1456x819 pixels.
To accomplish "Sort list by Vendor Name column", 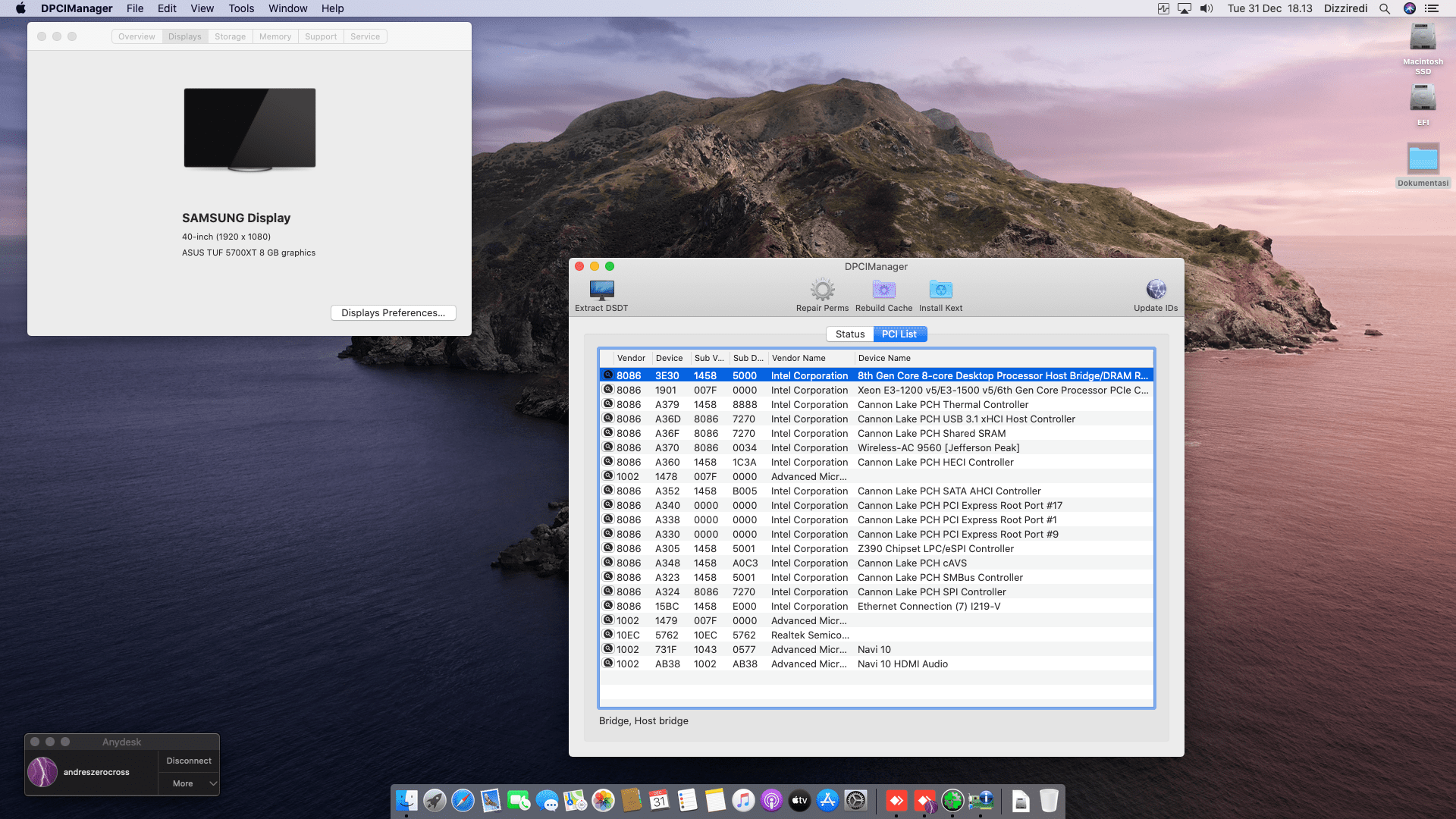I will point(799,359).
